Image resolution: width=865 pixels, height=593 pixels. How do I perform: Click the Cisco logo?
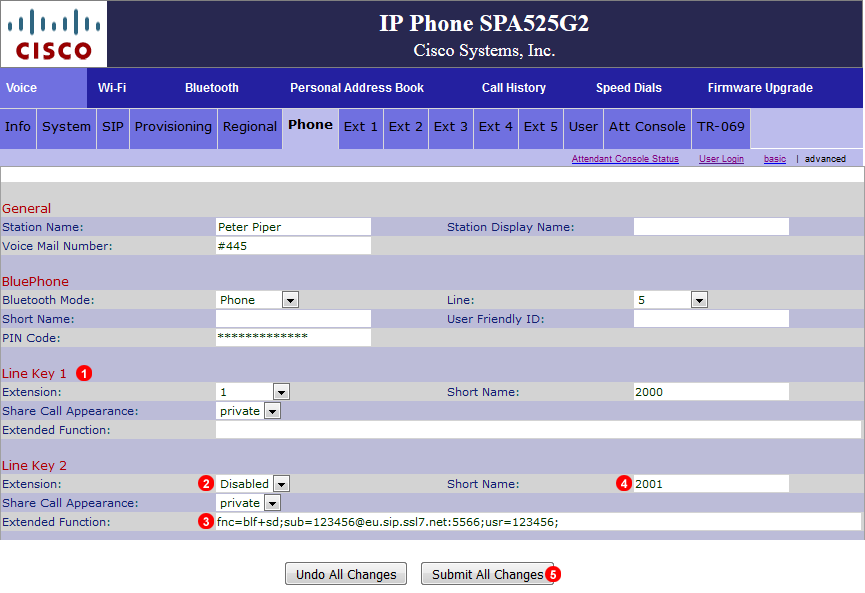[x=54, y=34]
